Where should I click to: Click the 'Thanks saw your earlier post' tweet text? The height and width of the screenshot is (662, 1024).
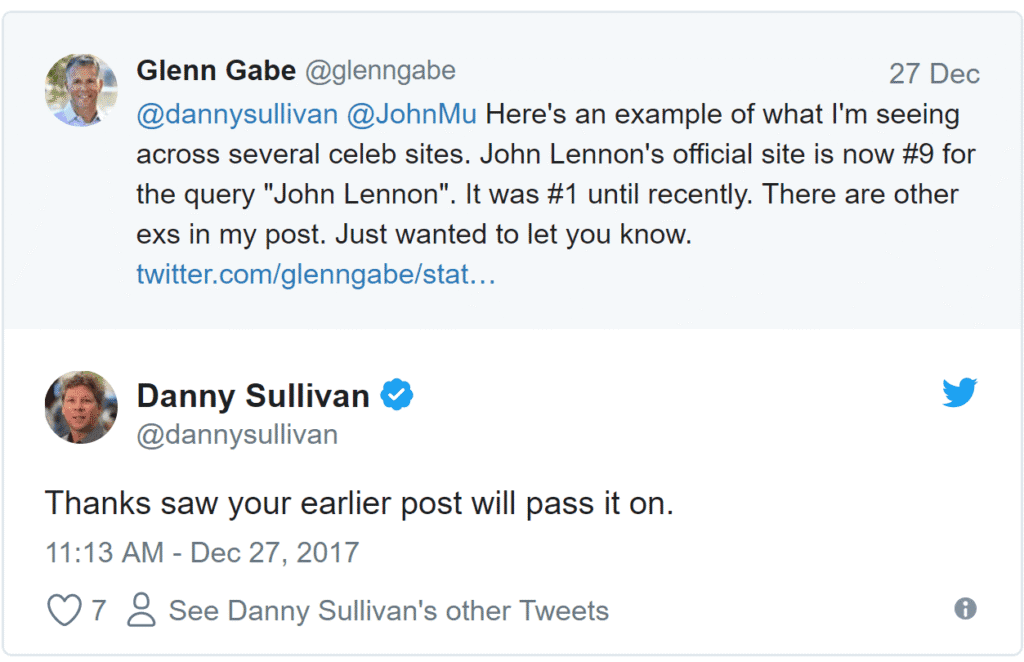360,503
